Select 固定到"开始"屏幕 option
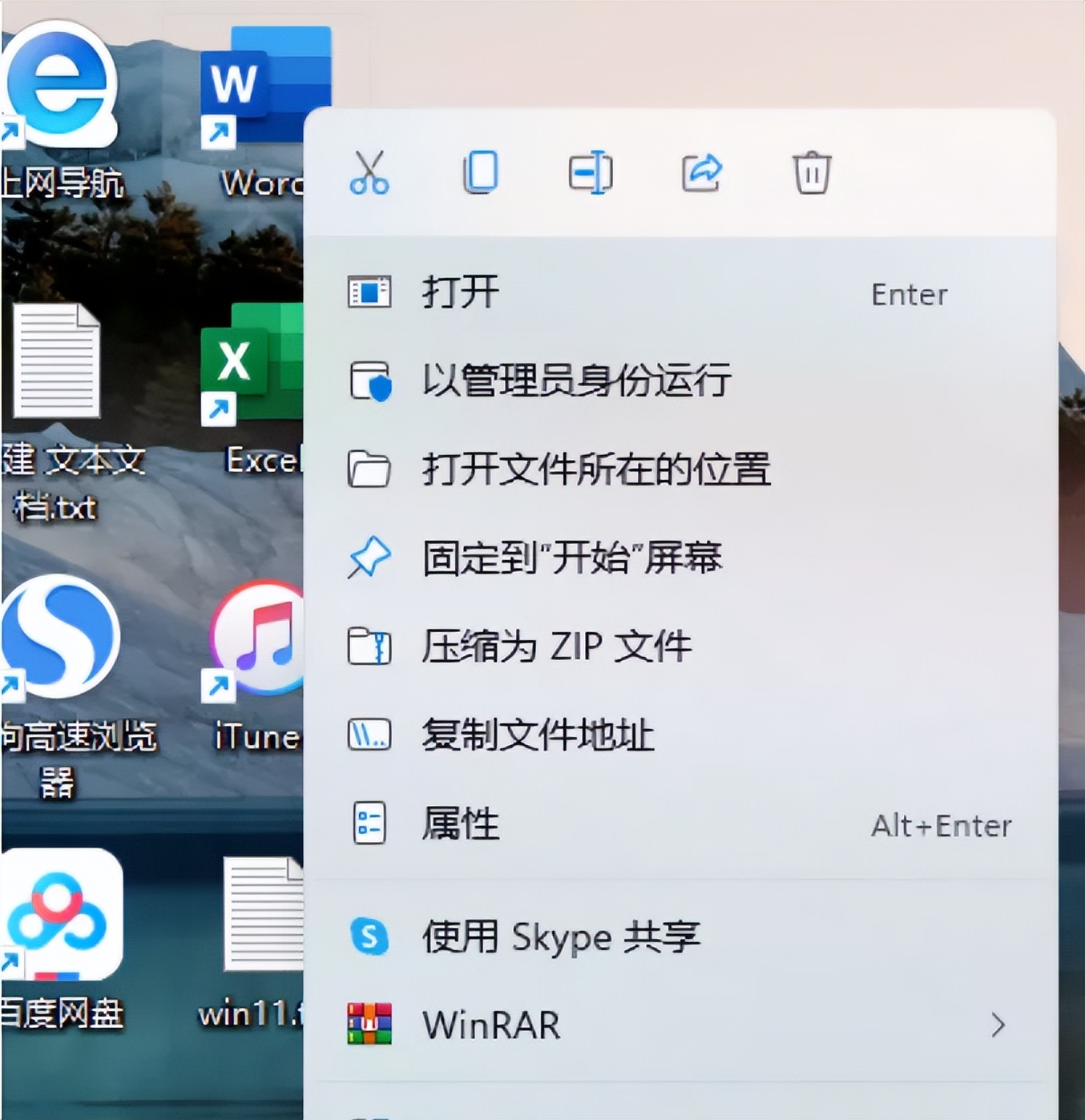Screen dimensions: 1085x1120 coord(572,558)
